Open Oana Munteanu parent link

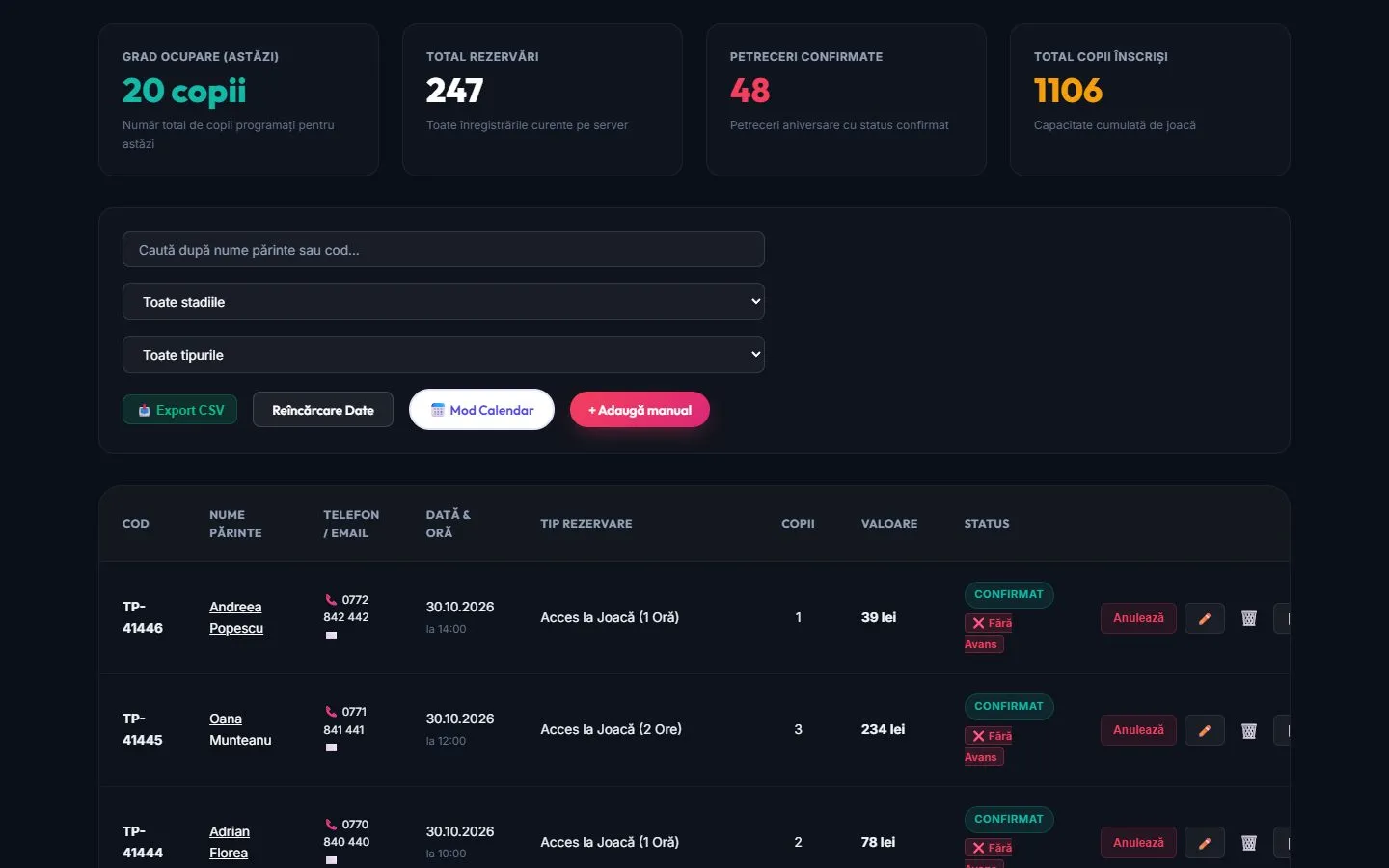[240, 729]
